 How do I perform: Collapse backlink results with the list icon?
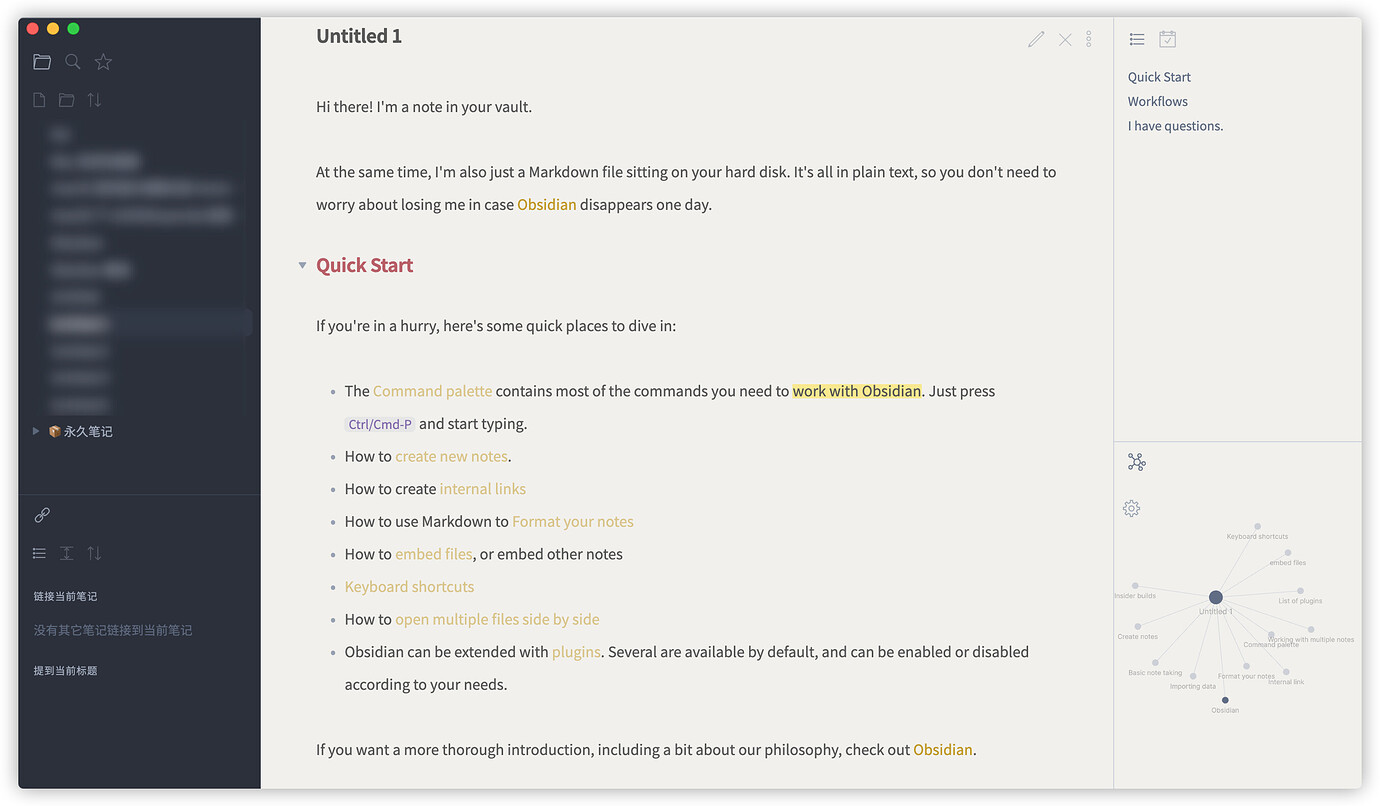pos(38,553)
